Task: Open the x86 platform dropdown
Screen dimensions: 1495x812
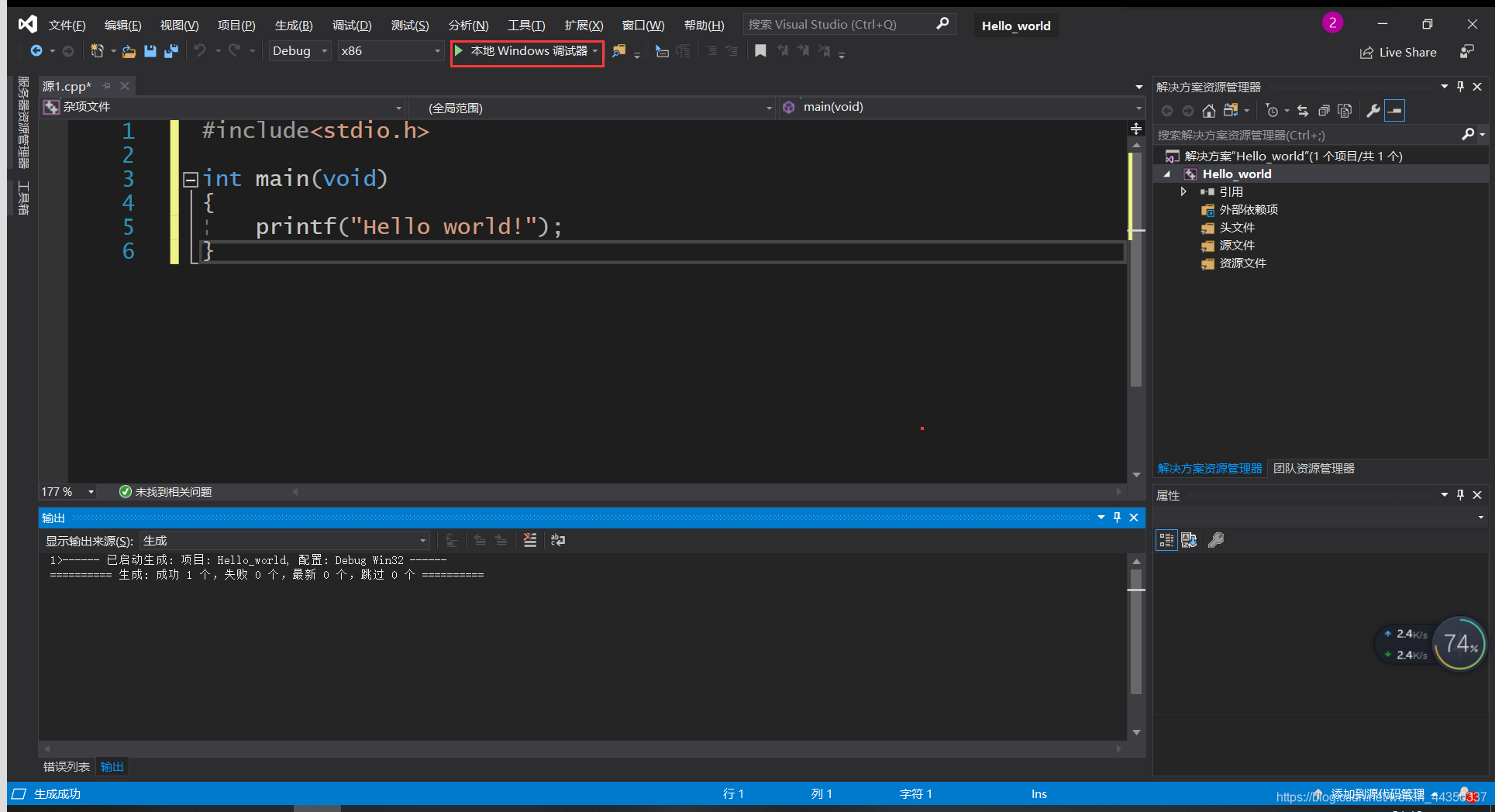Action: [390, 50]
